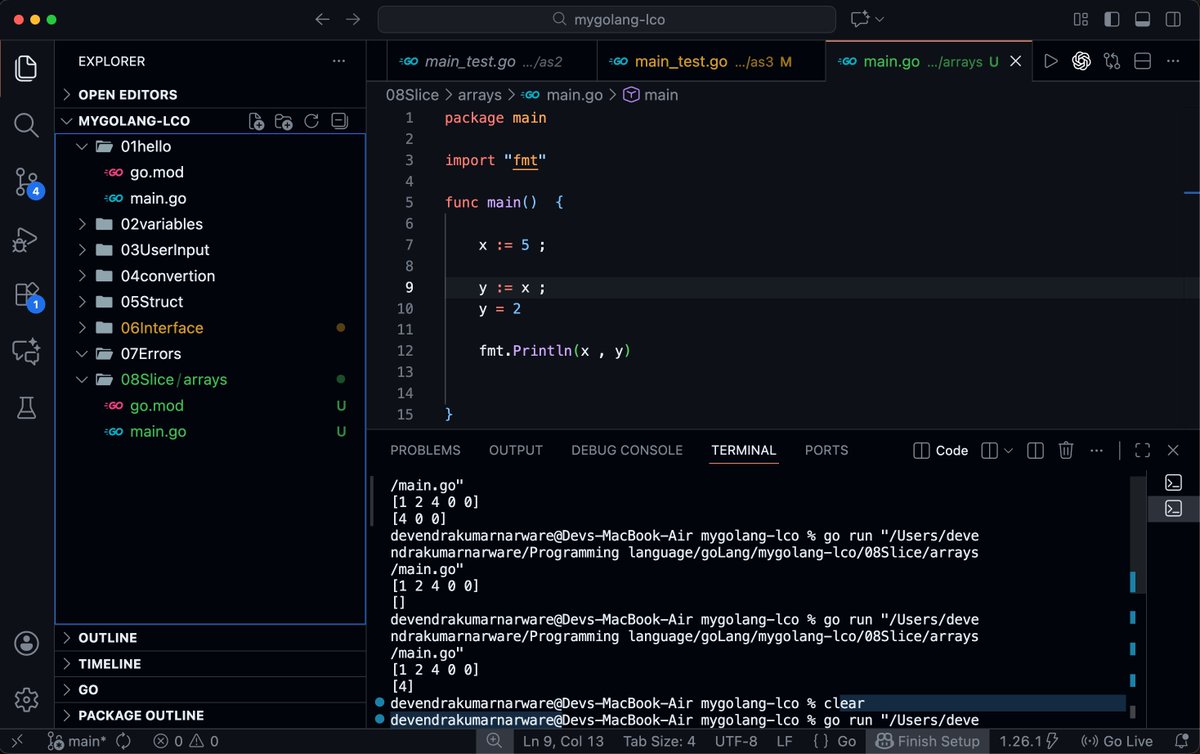Image resolution: width=1200 pixels, height=754 pixels.
Task: Click Finish Setup in status bar
Action: (928, 741)
